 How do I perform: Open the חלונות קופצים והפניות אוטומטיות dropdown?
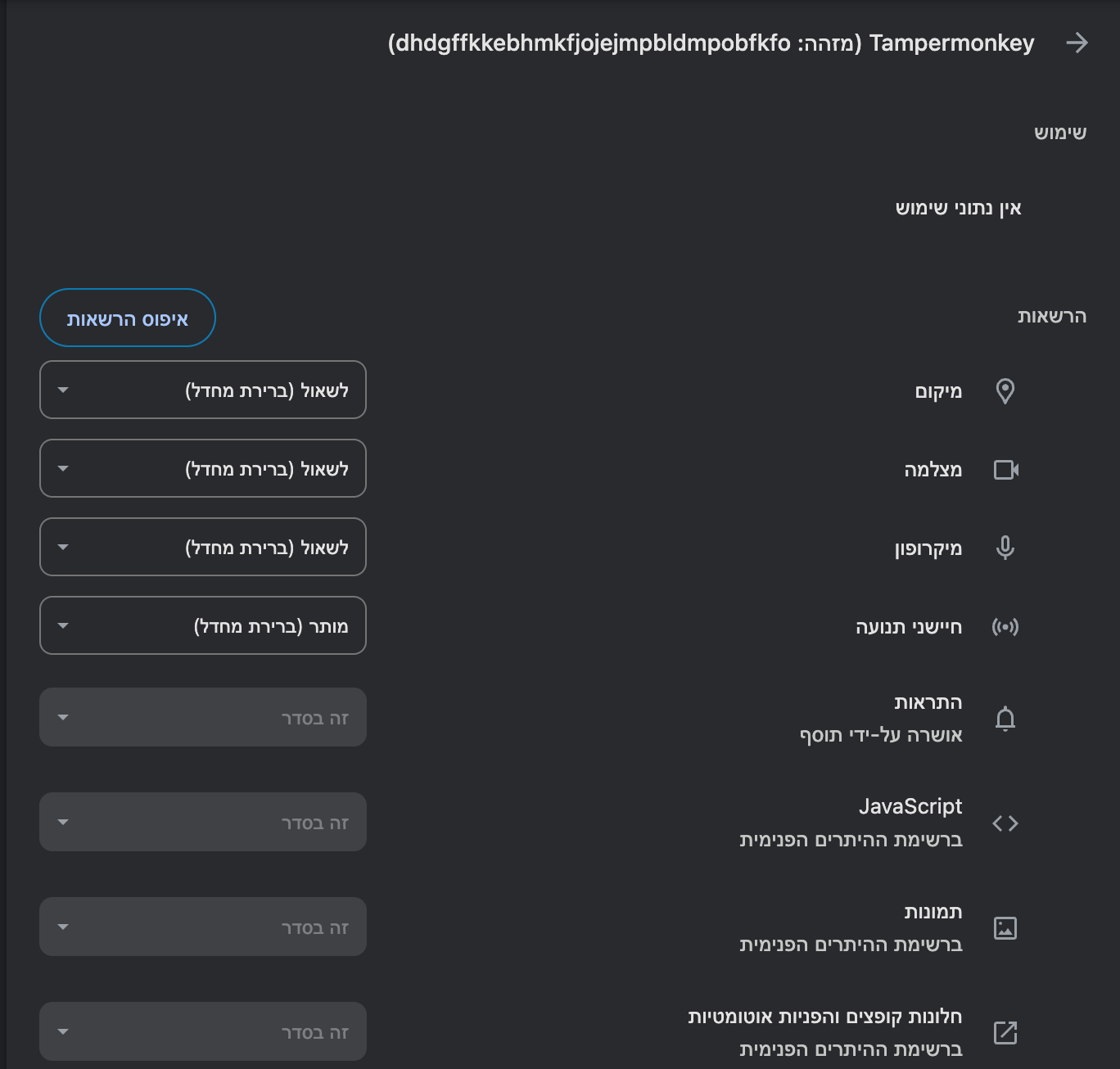click(x=203, y=1031)
